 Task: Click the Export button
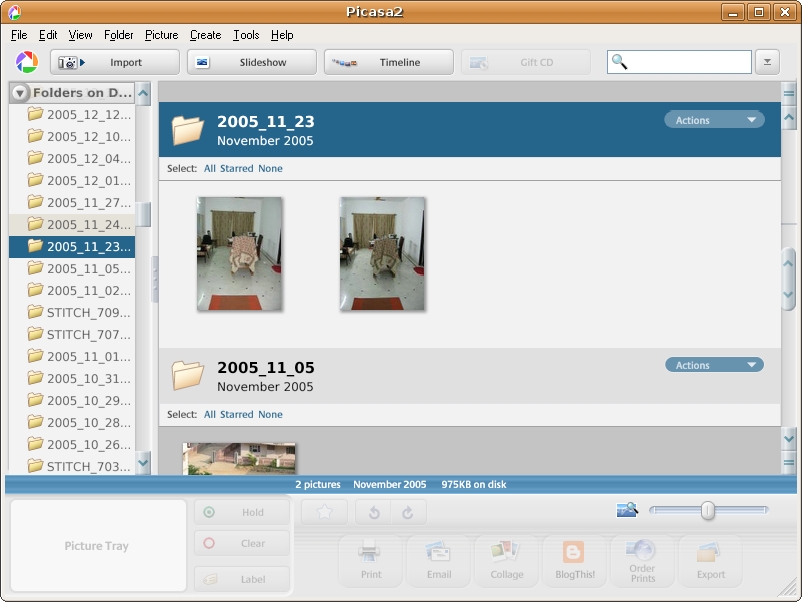711,561
